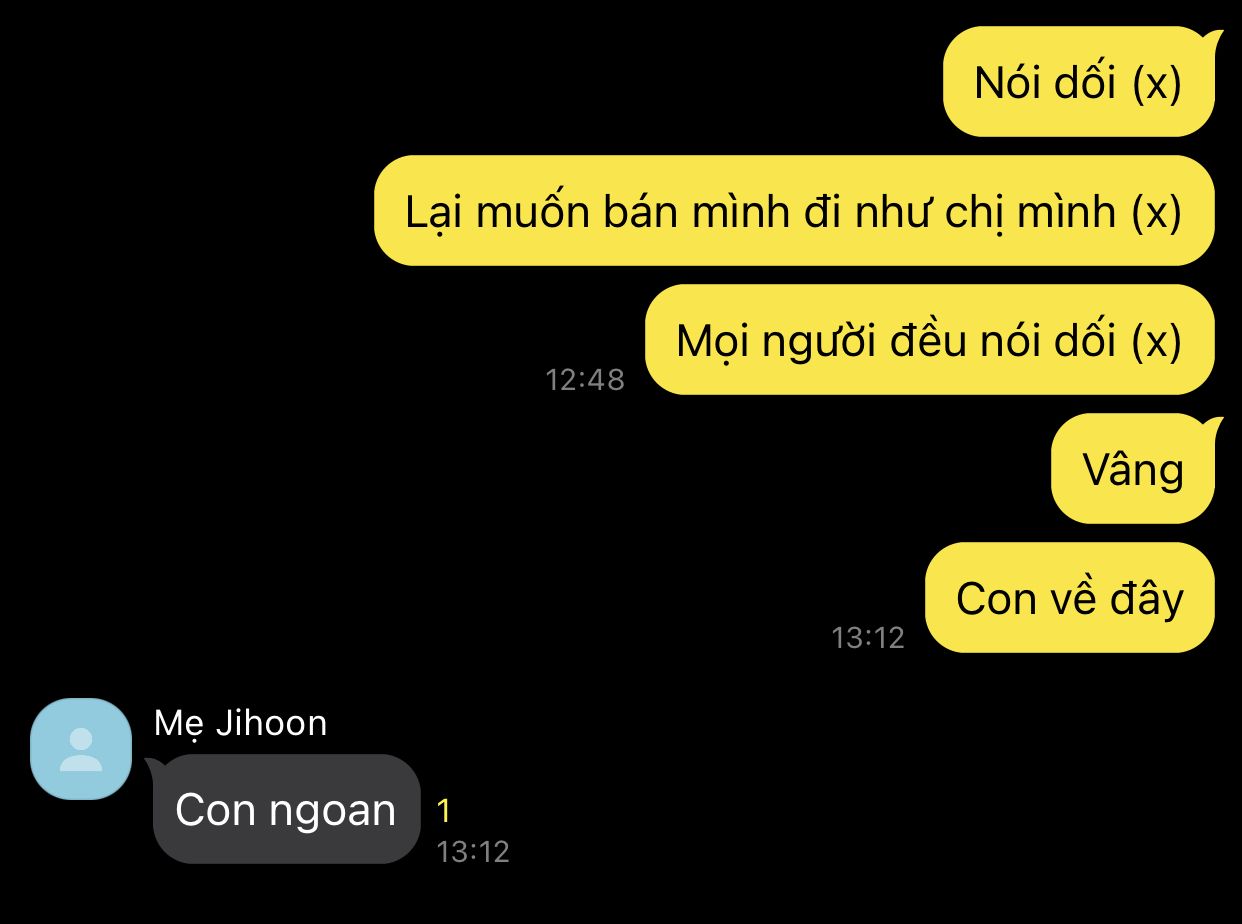The image size is (1242, 924).
Task: Click the 13:12 timestamp below the unread count
Action: pos(473,852)
